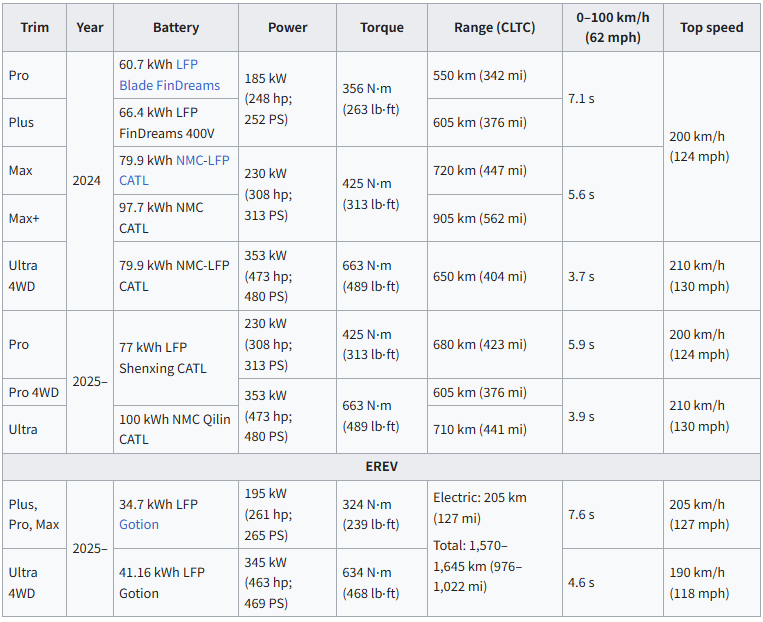Image resolution: width=763 pixels, height=622 pixels.
Task: Select the Power column header
Action: (288, 27)
